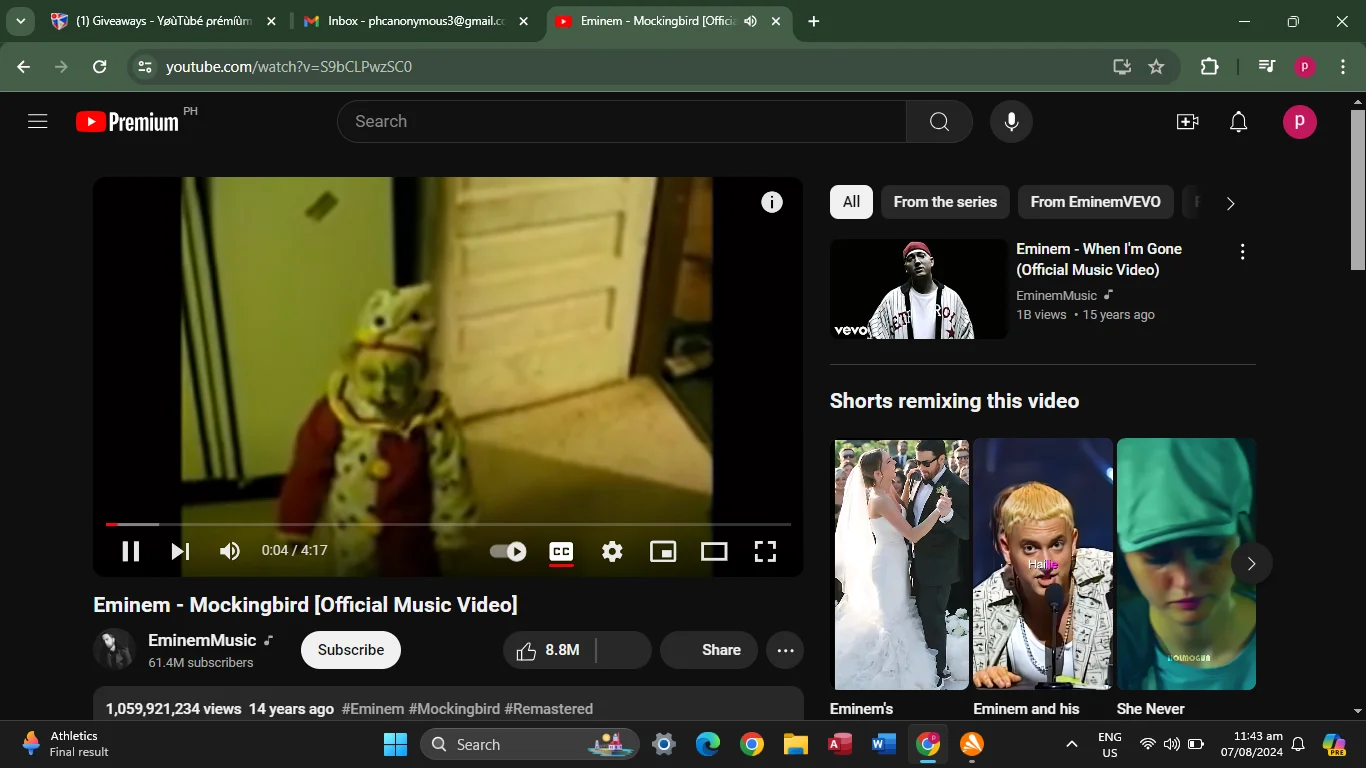
Task: Open File Explorer from taskbar
Action: pyautogui.click(x=796, y=744)
